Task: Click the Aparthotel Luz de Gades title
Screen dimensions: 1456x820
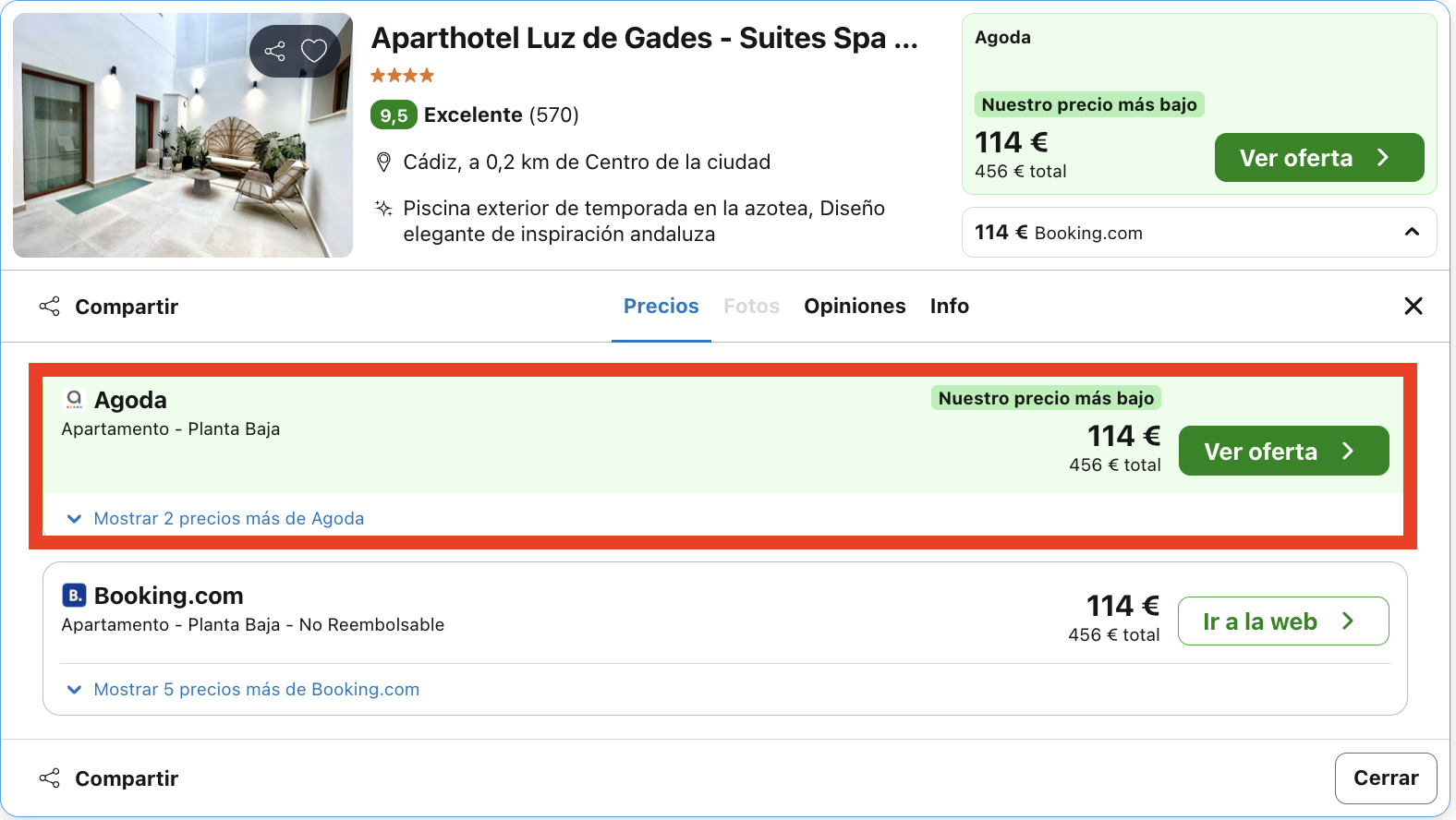Action: coord(645,38)
